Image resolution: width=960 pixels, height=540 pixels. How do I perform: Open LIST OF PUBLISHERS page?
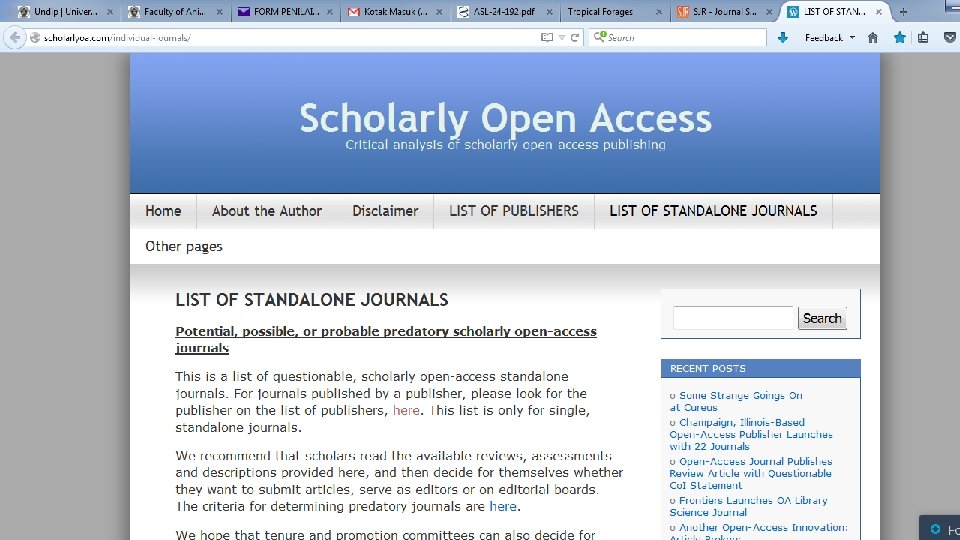click(x=514, y=211)
